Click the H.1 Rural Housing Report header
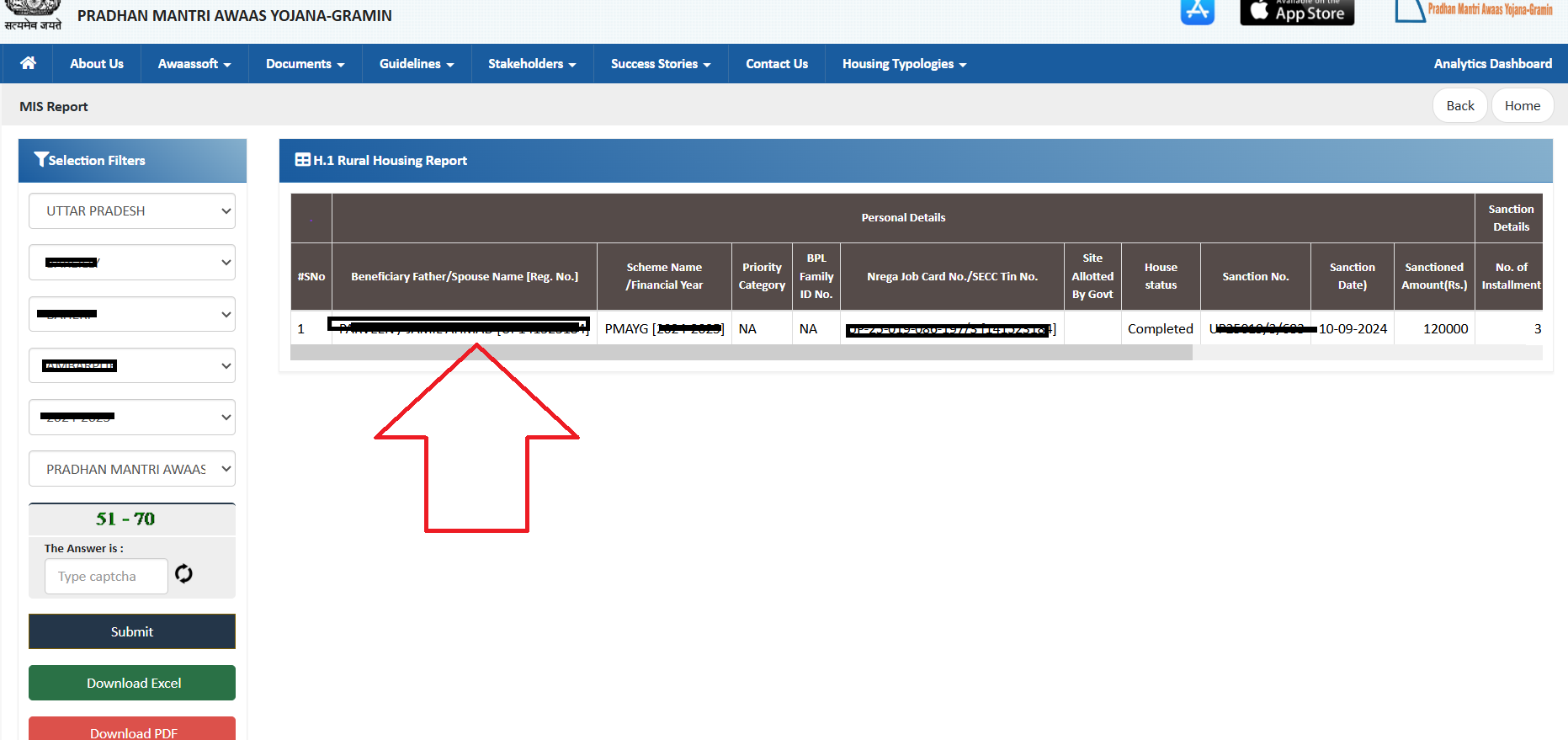Image resolution: width=1568 pixels, height=740 pixels. (x=916, y=161)
